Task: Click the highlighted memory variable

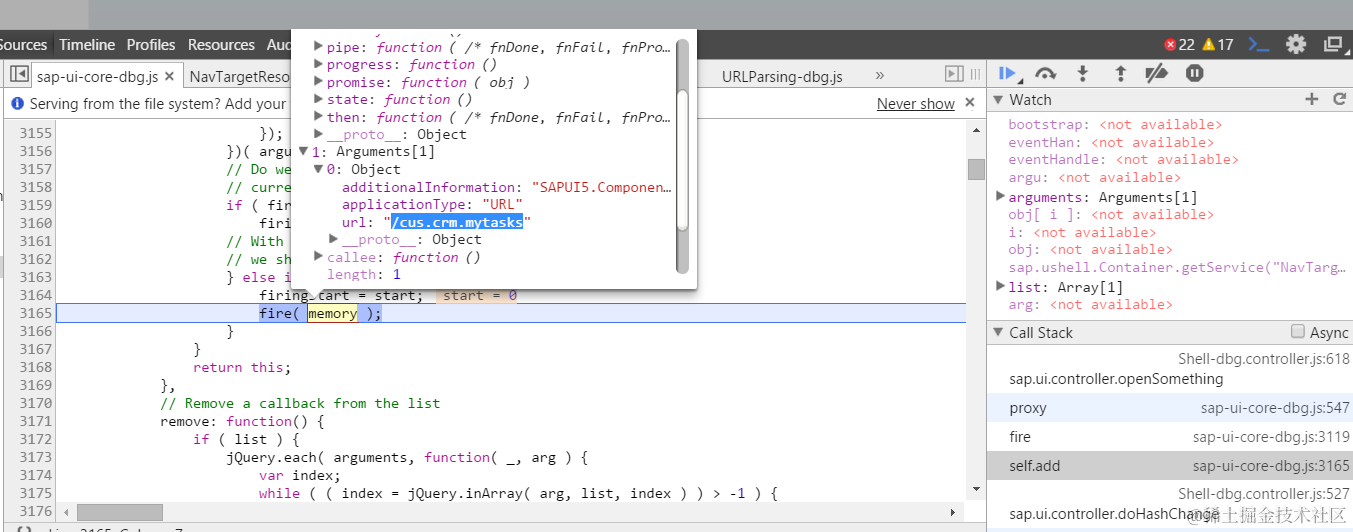Action: pyautogui.click(x=332, y=313)
